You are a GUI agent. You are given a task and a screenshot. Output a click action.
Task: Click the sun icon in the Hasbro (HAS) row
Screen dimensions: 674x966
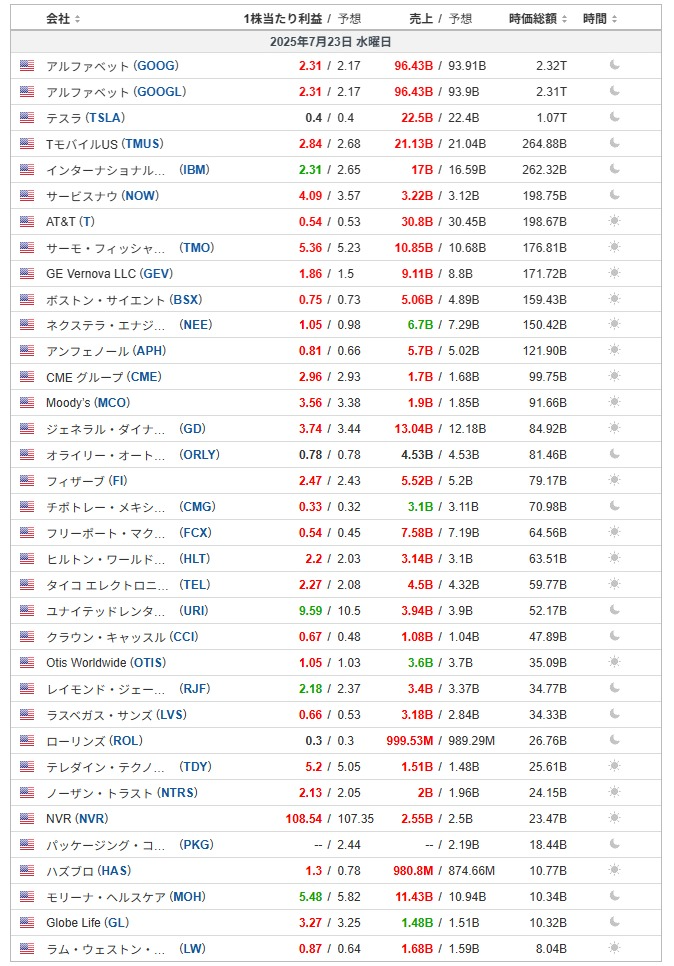point(614,871)
